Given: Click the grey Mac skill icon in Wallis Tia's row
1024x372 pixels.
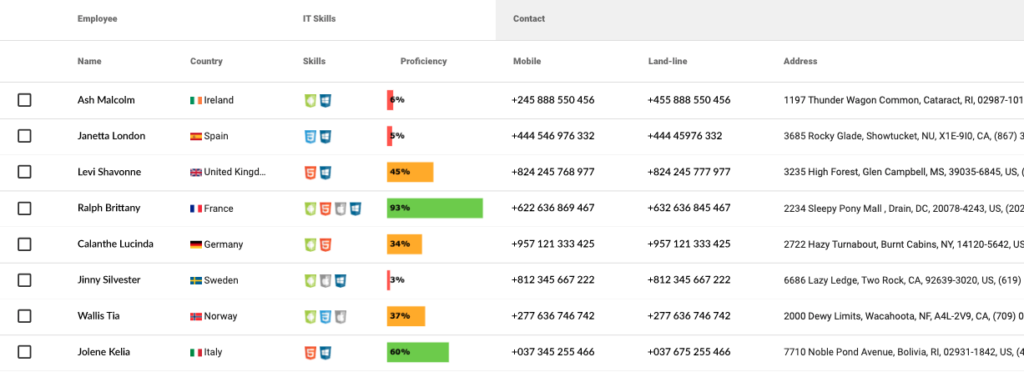Looking at the screenshot, I should [x=340, y=317].
